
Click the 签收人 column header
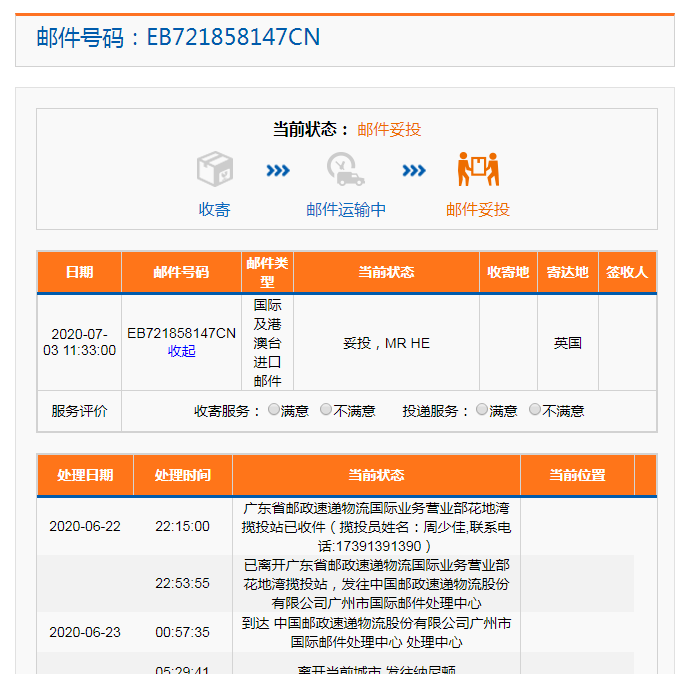(627, 272)
